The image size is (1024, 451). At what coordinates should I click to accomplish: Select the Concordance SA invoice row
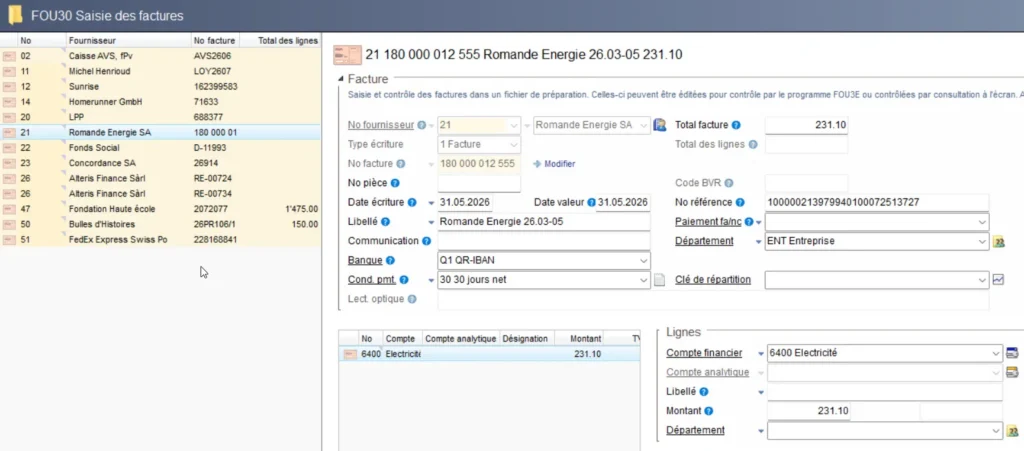161,163
